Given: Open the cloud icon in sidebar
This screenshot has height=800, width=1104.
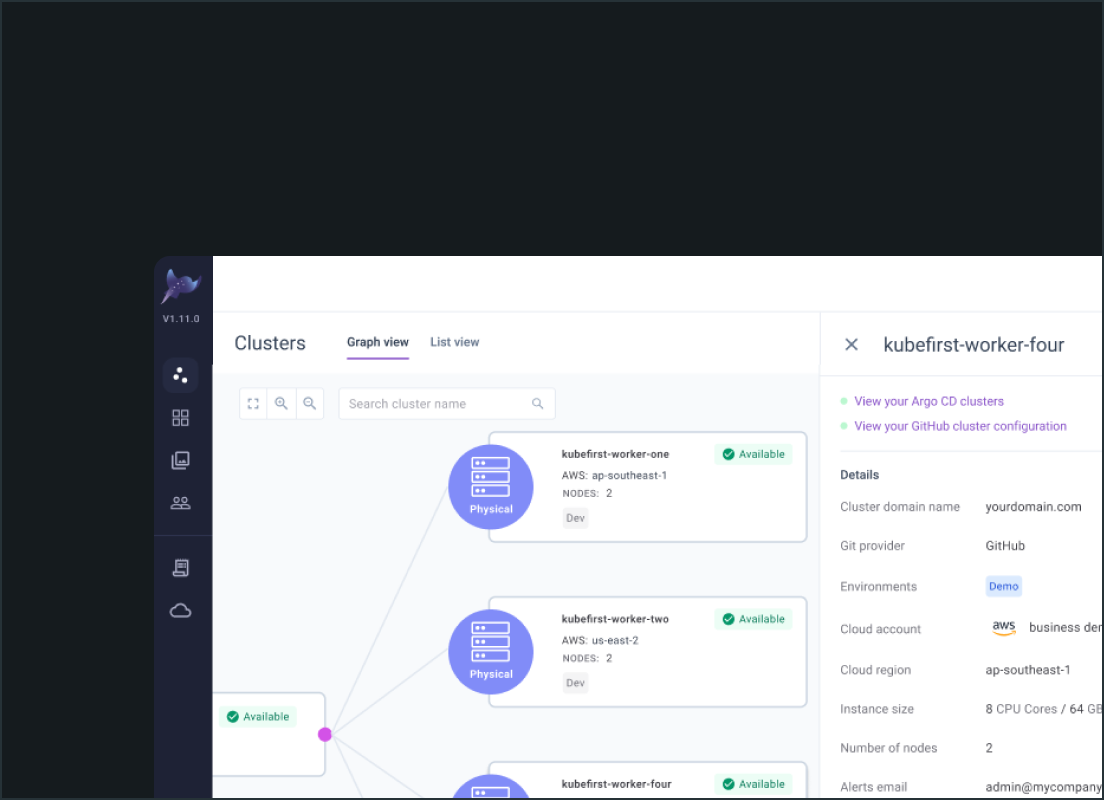Looking at the screenshot, I should (x=180, y=611).
